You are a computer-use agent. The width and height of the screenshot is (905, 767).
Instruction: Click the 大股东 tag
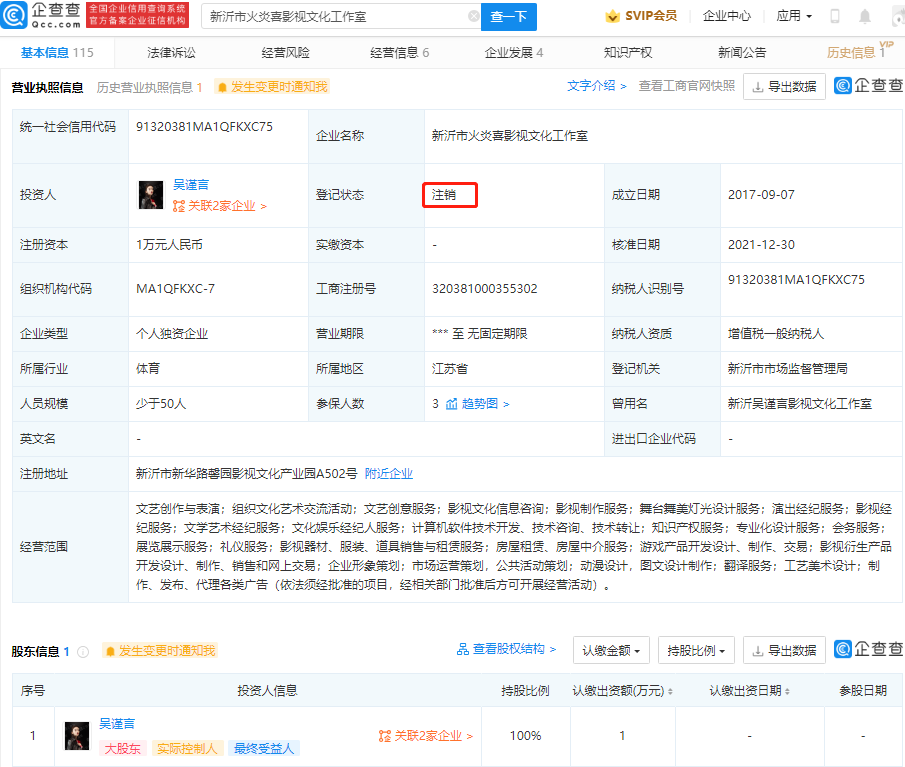123,749
